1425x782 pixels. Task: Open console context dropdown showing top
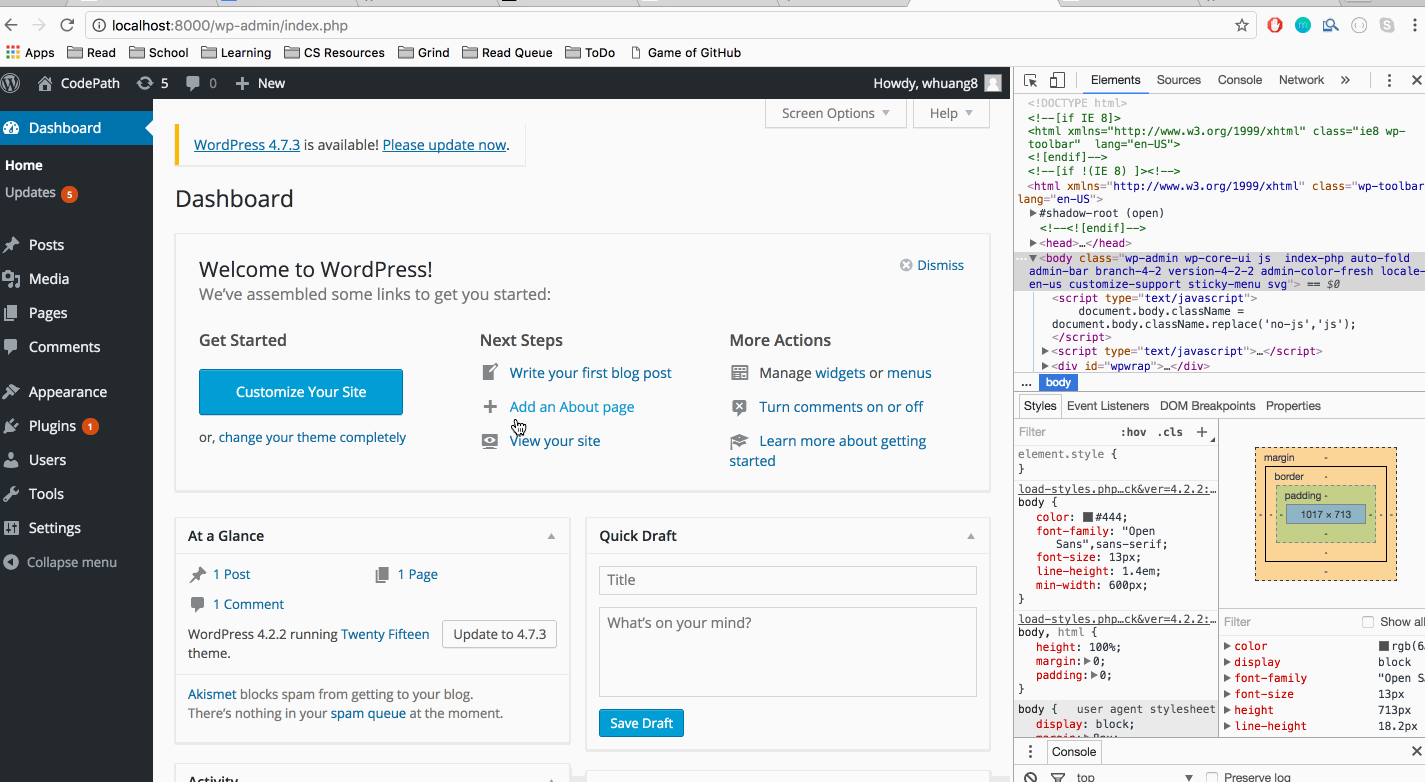point(1134,777)
